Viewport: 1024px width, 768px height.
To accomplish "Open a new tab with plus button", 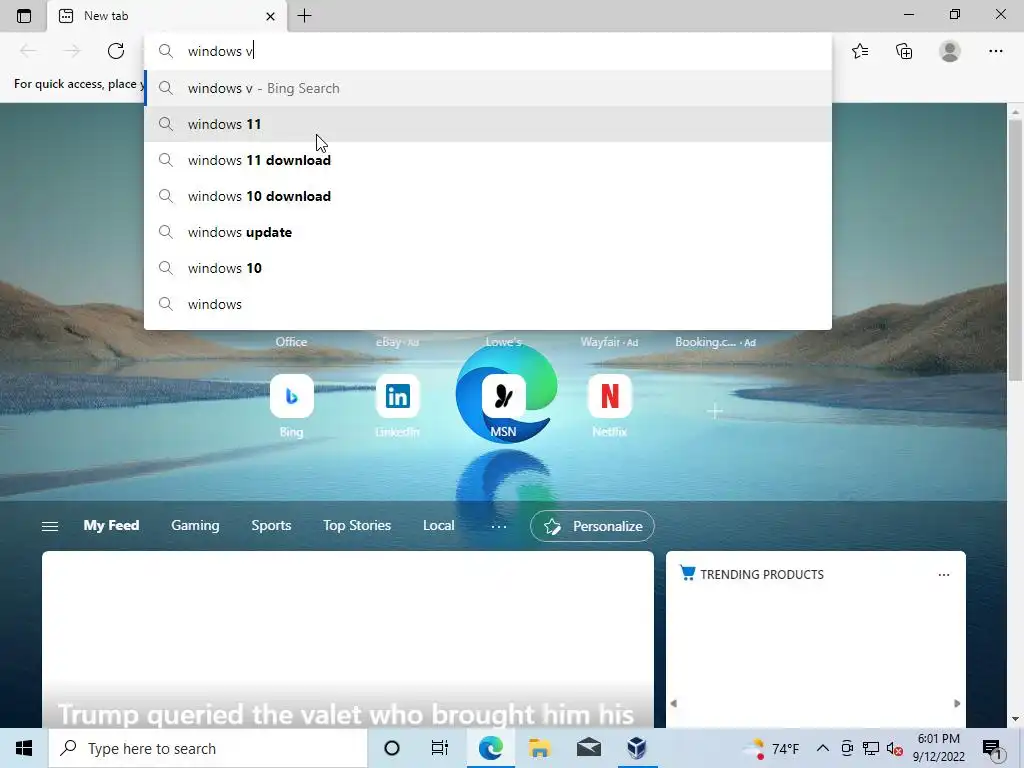I will click(304, 16).
